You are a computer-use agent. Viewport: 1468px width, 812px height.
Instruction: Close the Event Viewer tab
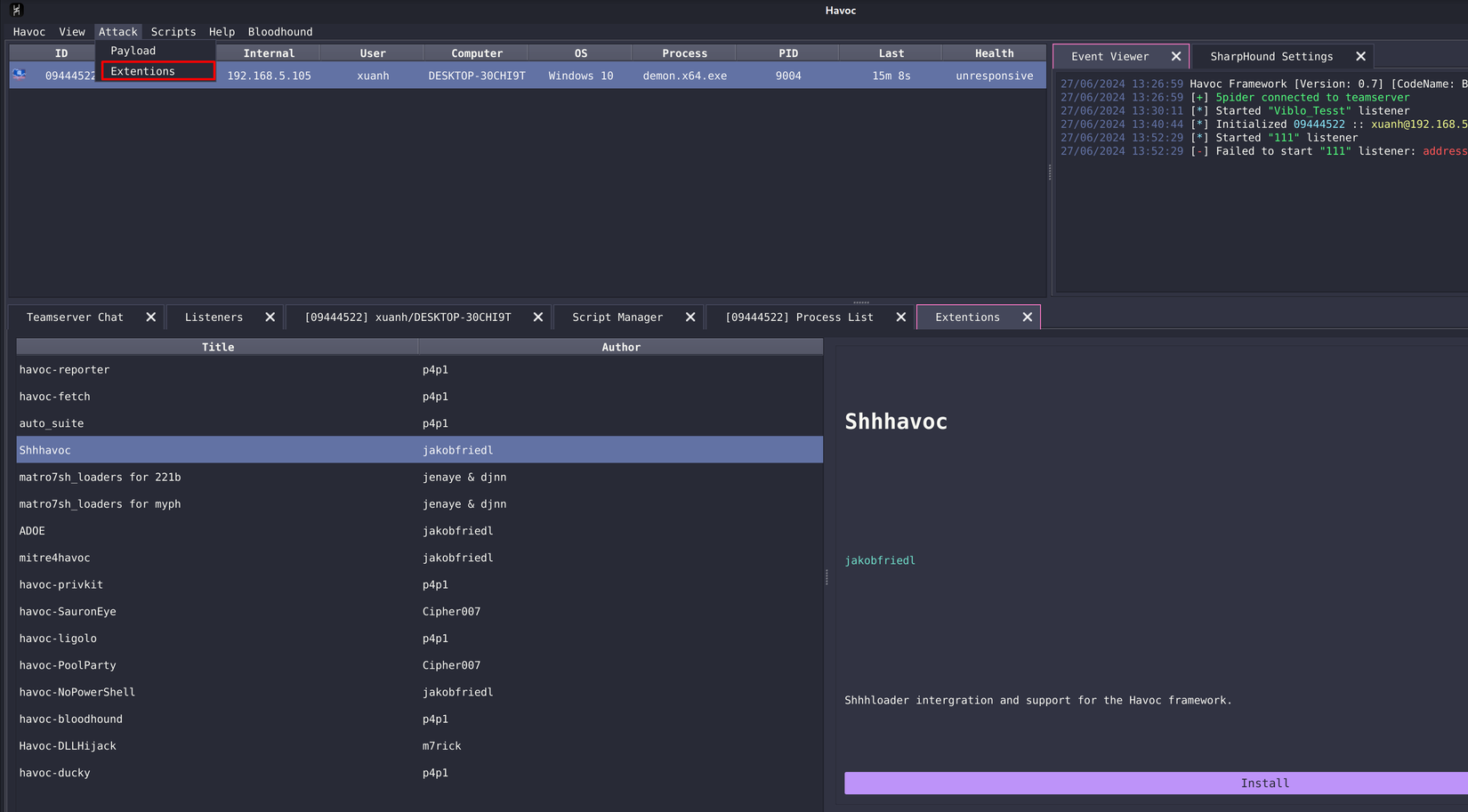pos(1176,56)
